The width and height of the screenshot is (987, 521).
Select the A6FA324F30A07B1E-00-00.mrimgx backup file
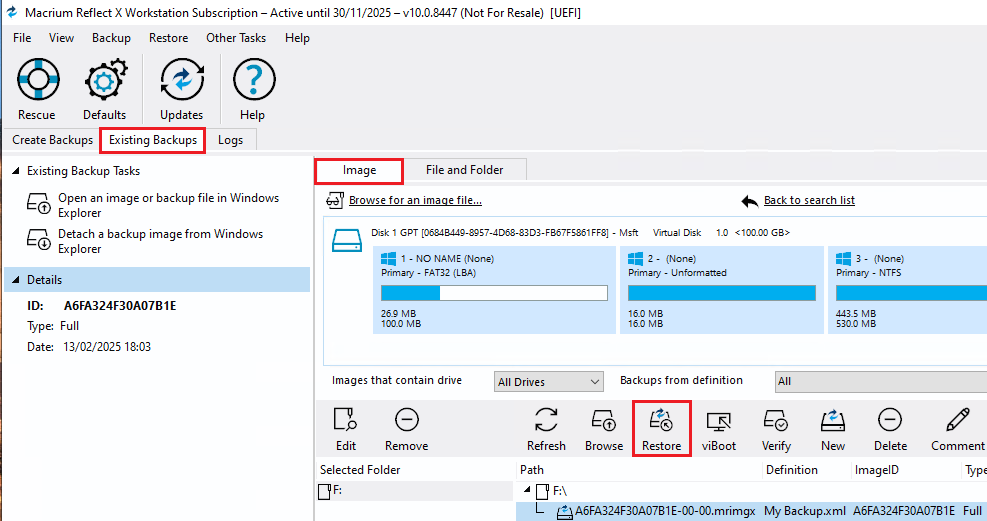pyautogui.click(x=664, y=511)
